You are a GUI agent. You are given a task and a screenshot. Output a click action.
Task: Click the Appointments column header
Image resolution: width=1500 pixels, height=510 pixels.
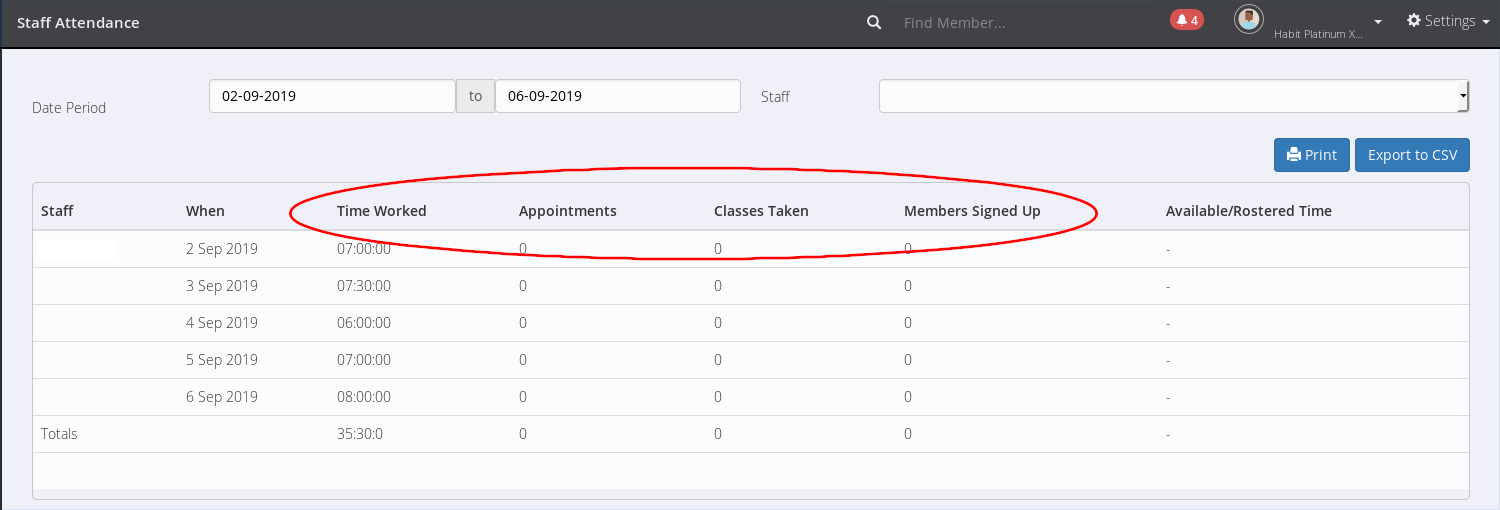(x=567, y=211)
